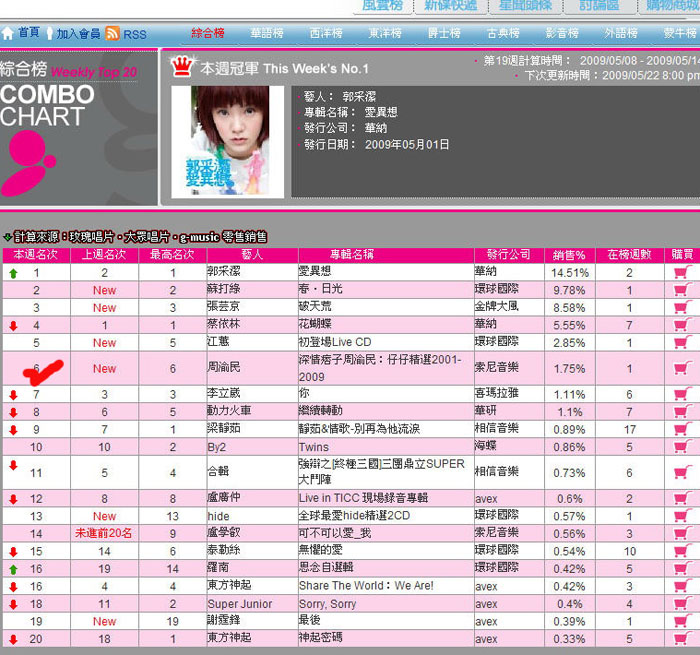Buy By2 Twins with the cart icon
The height and width of the screenshot is (655, 700).
[682, 446]
